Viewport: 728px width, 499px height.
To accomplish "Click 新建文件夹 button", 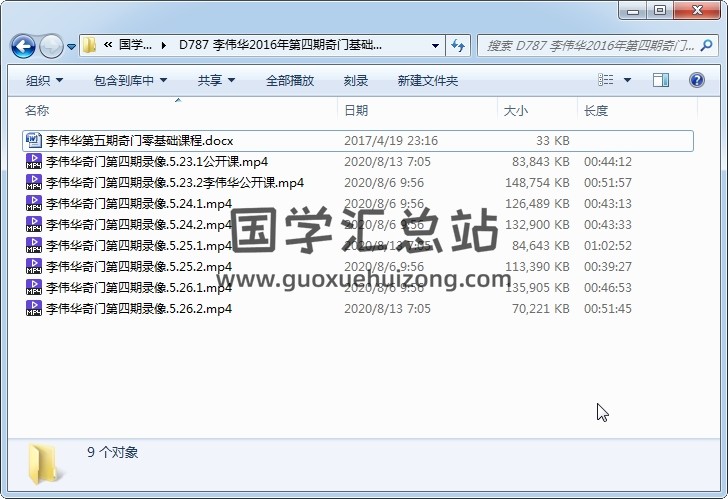I will (x=428, y=81).
